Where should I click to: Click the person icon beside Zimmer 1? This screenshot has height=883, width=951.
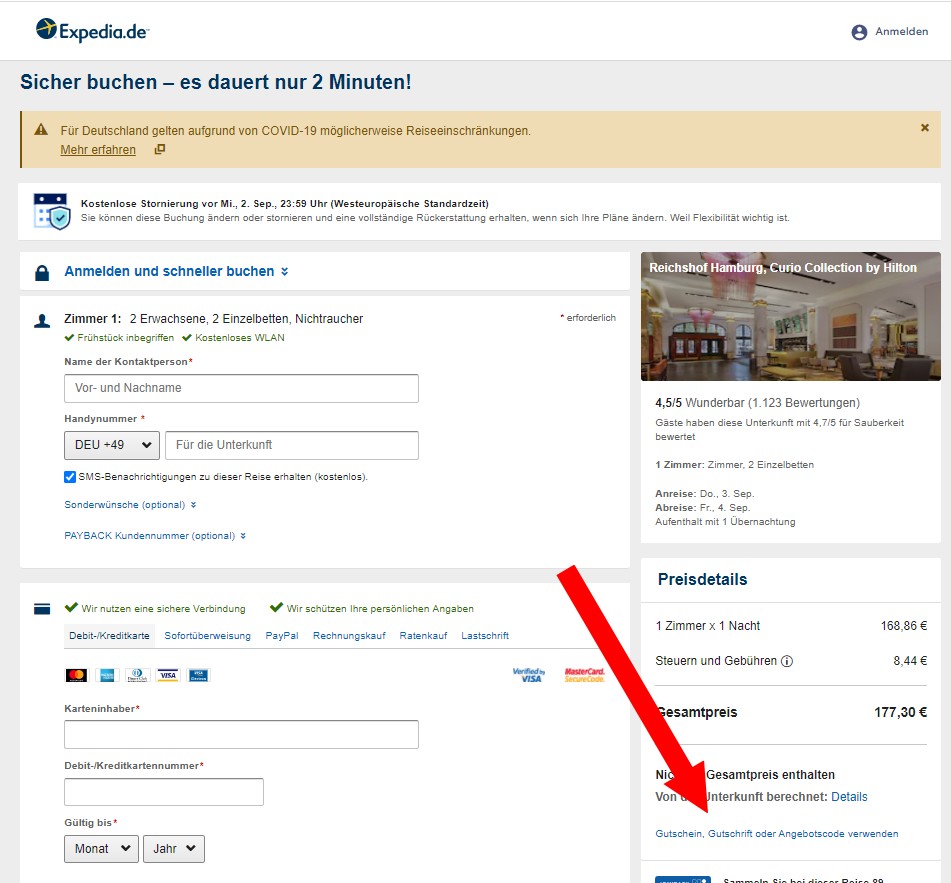pos(42,321)
